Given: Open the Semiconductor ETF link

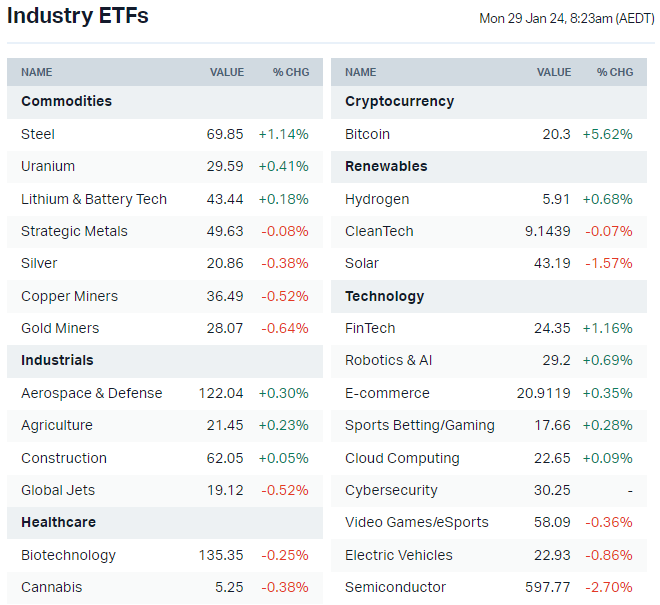Looking at the screenshot, I should (395, 587).
